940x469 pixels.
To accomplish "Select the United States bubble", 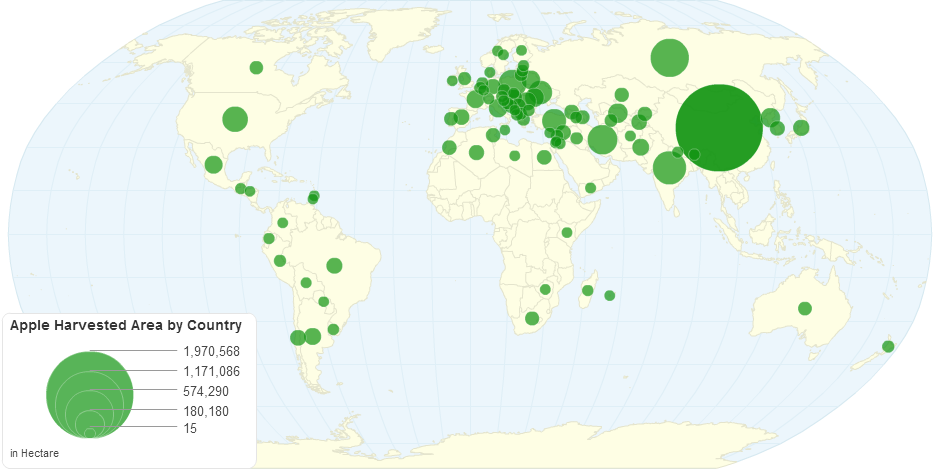I will [x=234, y=119].
